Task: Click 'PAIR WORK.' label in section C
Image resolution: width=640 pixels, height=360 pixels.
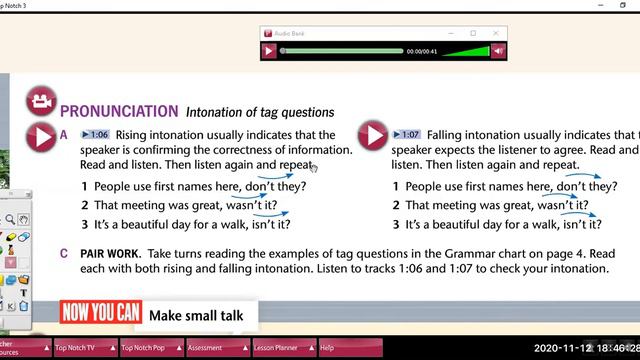Action: tap(111, 254)
